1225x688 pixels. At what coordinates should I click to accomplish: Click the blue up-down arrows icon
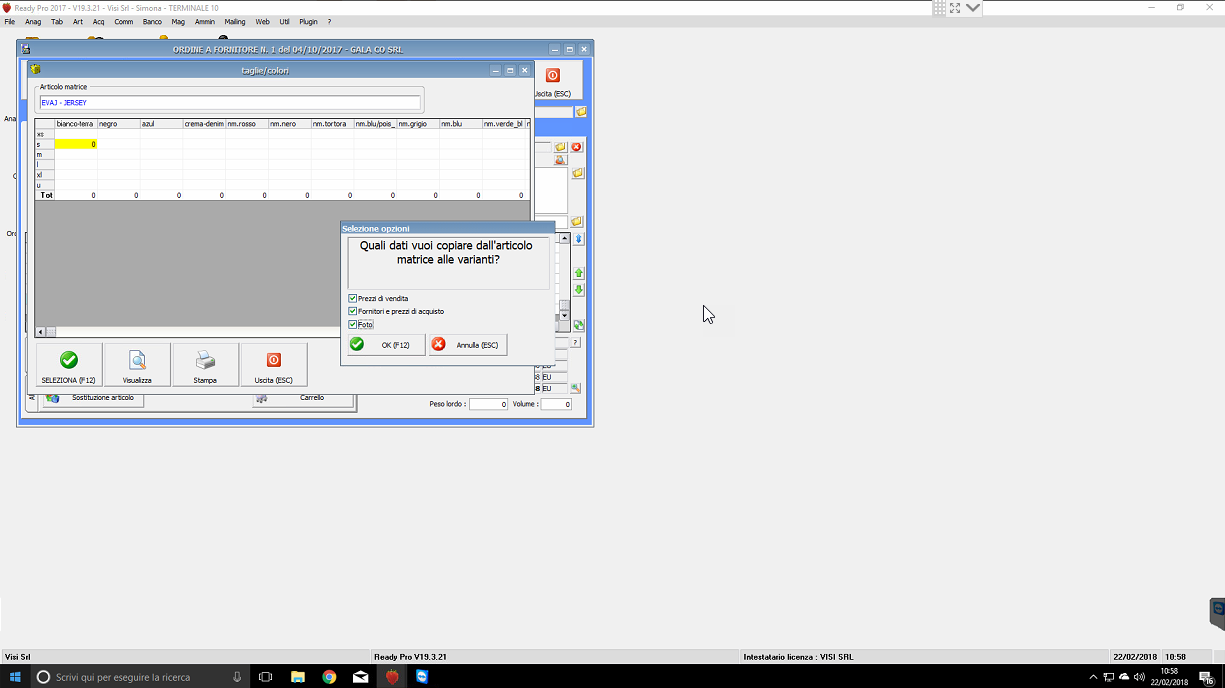578,239
